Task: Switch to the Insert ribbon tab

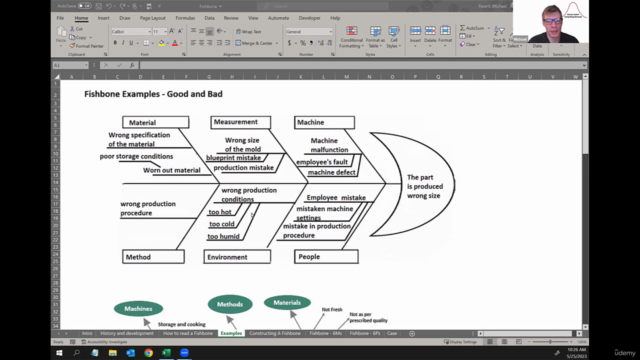Action: click(103, 18)
